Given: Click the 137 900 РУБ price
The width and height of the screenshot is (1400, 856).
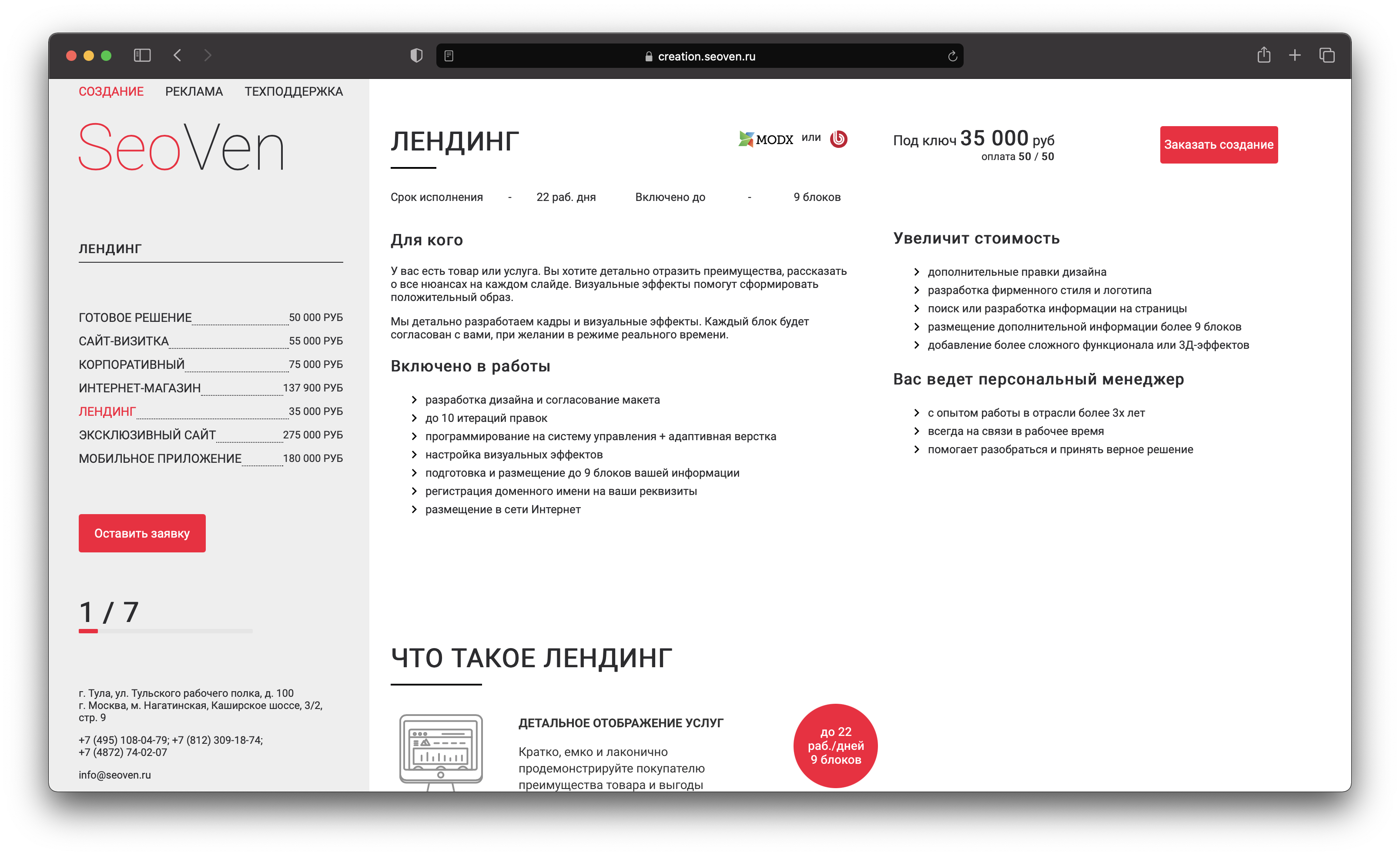Looking at the screenshot, I should (x=313, y=388).
